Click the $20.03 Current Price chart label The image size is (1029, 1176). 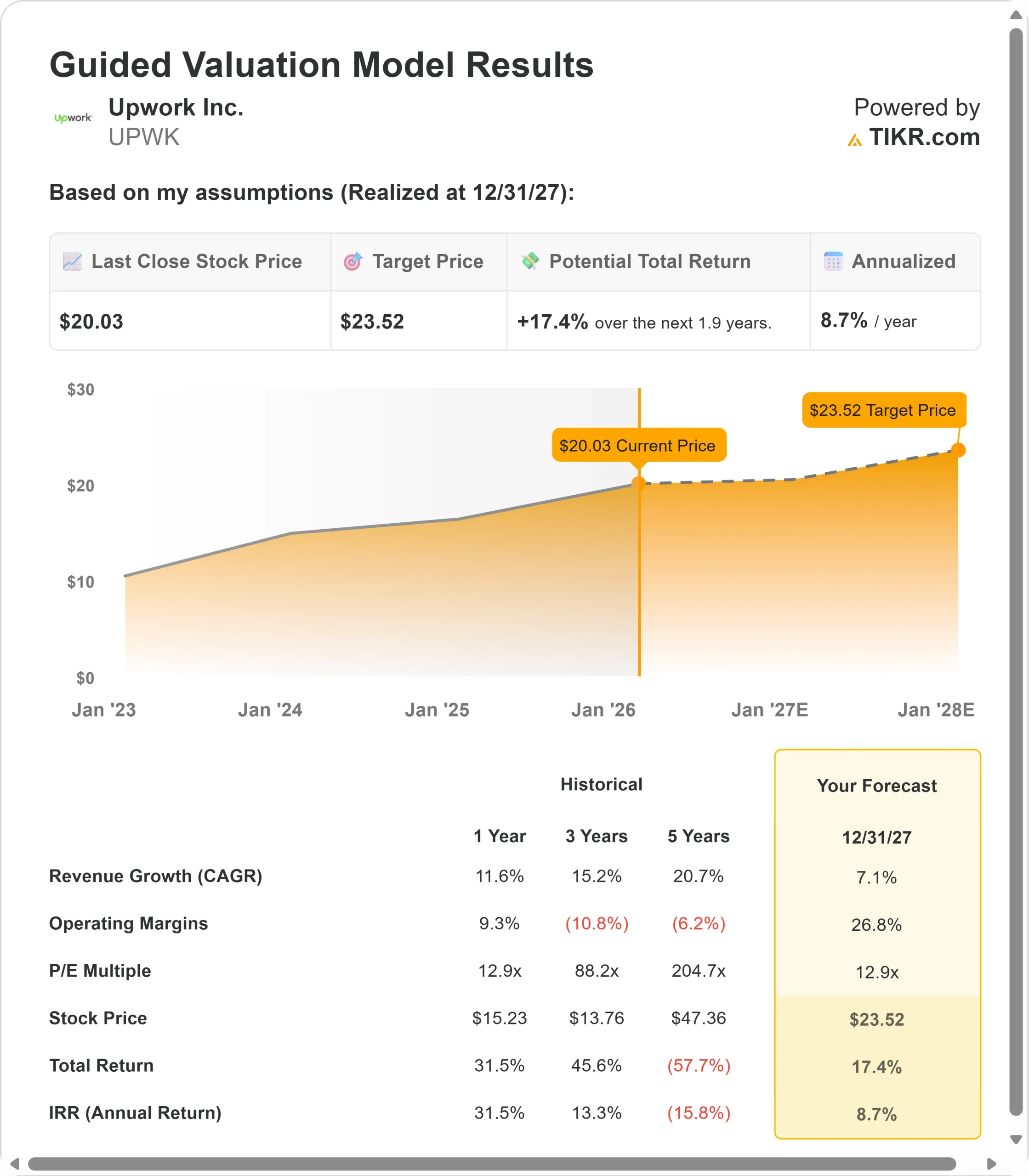point(638,445)
